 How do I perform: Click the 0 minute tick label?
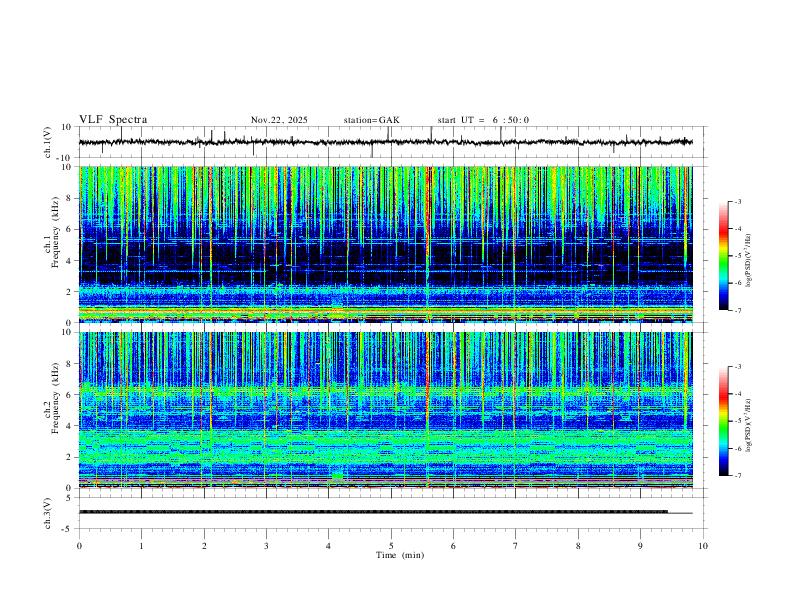79,546
